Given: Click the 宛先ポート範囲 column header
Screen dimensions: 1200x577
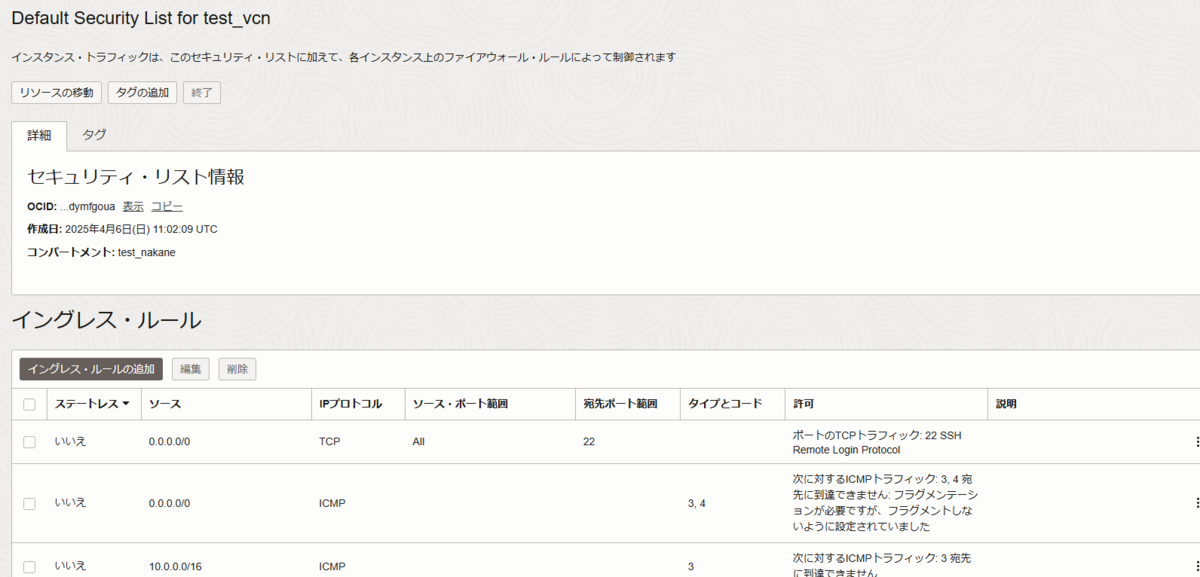Looking at the screenshot, I should [620, 404].
